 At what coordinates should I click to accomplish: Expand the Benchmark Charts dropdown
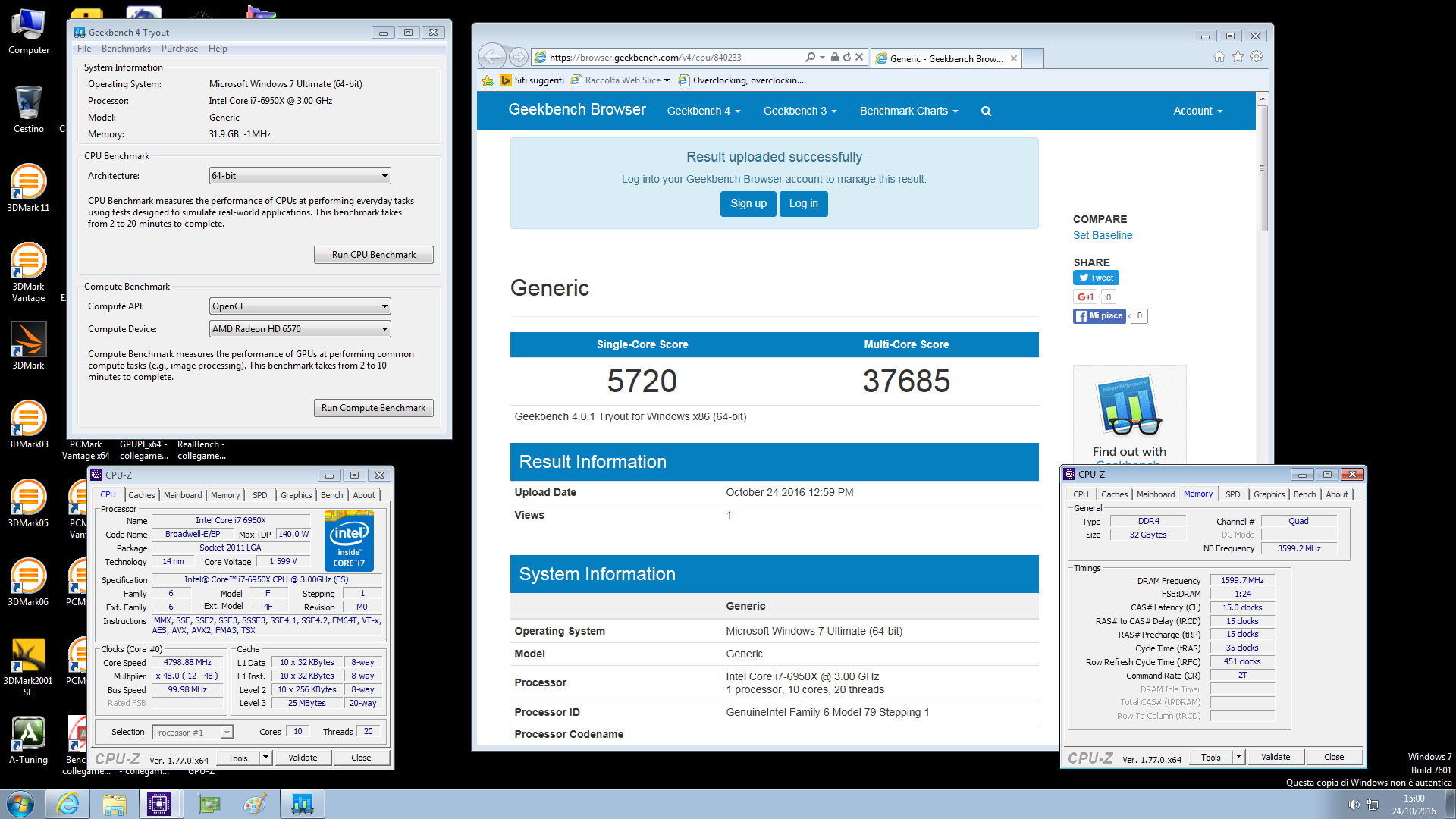point(908,111)
